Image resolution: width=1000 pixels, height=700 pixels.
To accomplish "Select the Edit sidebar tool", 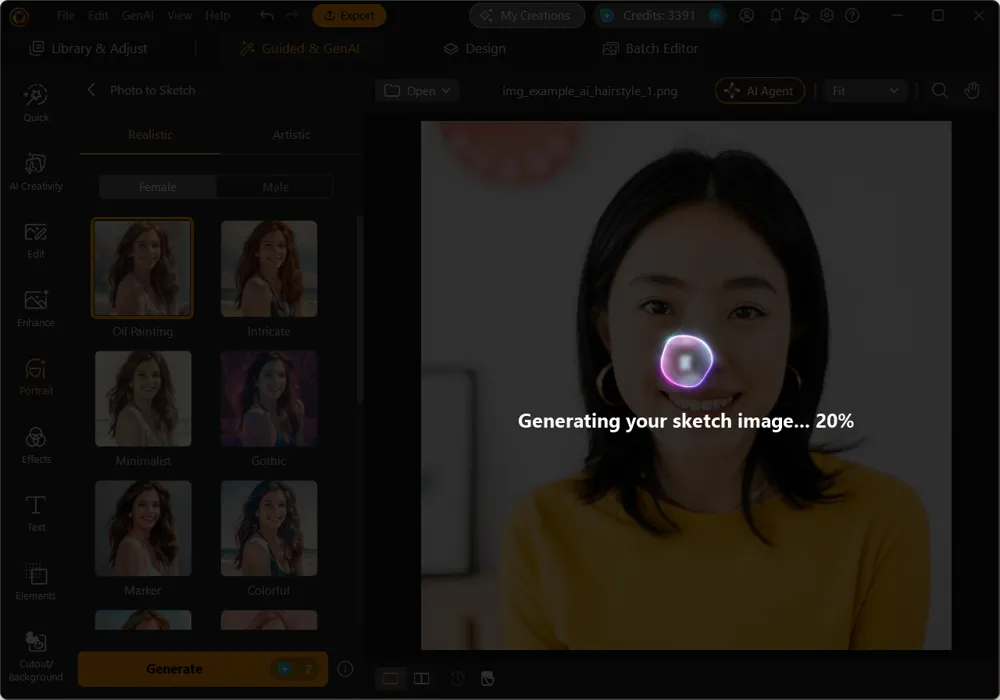I will (x=36, y=240).
